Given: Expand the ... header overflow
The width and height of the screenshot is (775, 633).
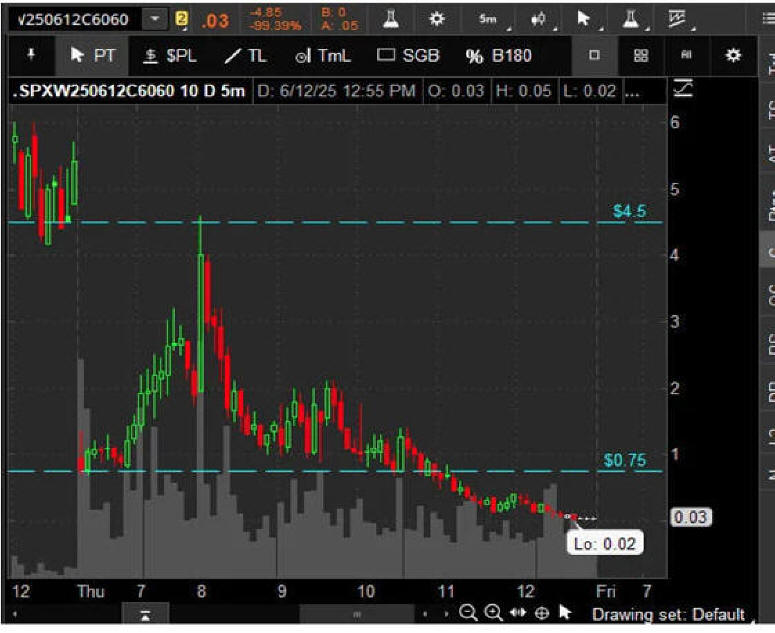Looking at the screenshot, I should pyautogui.click(x=632, y=92).
